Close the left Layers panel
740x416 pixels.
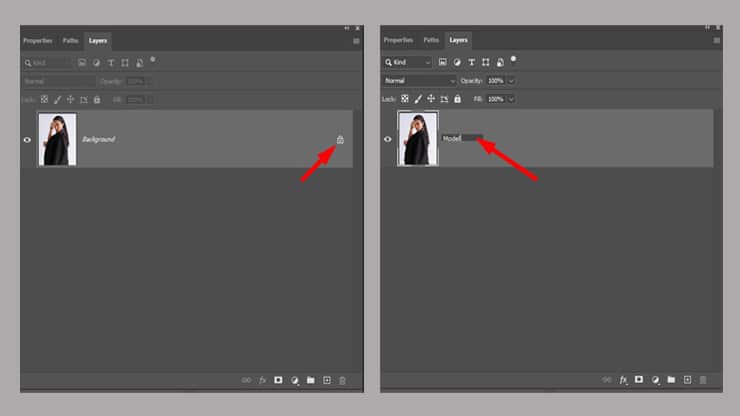click(x=357, y=28)
